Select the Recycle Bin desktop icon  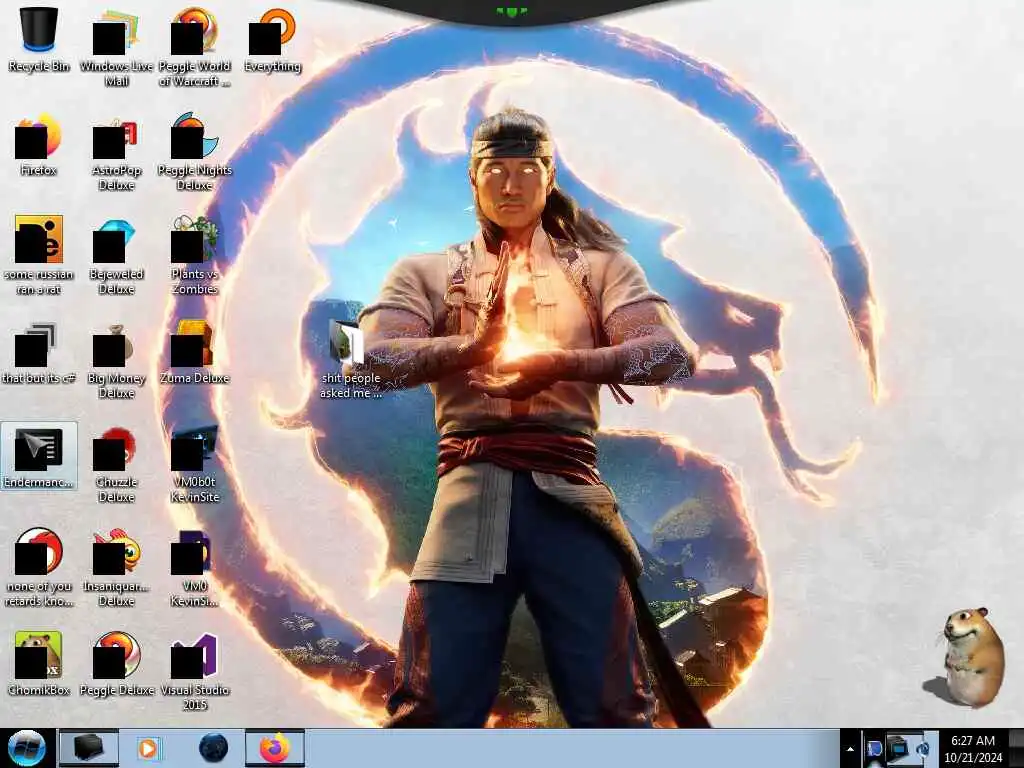coord(39,40)
